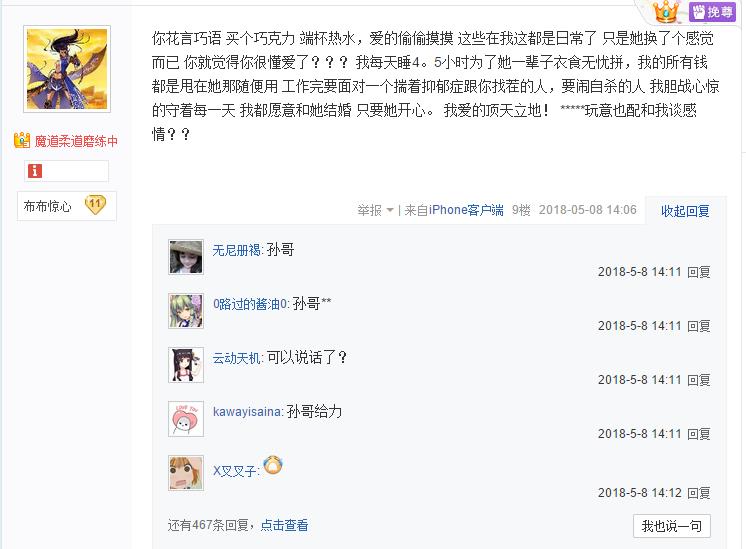Click the red badge icon under the username
Viewport: 746px width, 549px height.
coord(36,171)
